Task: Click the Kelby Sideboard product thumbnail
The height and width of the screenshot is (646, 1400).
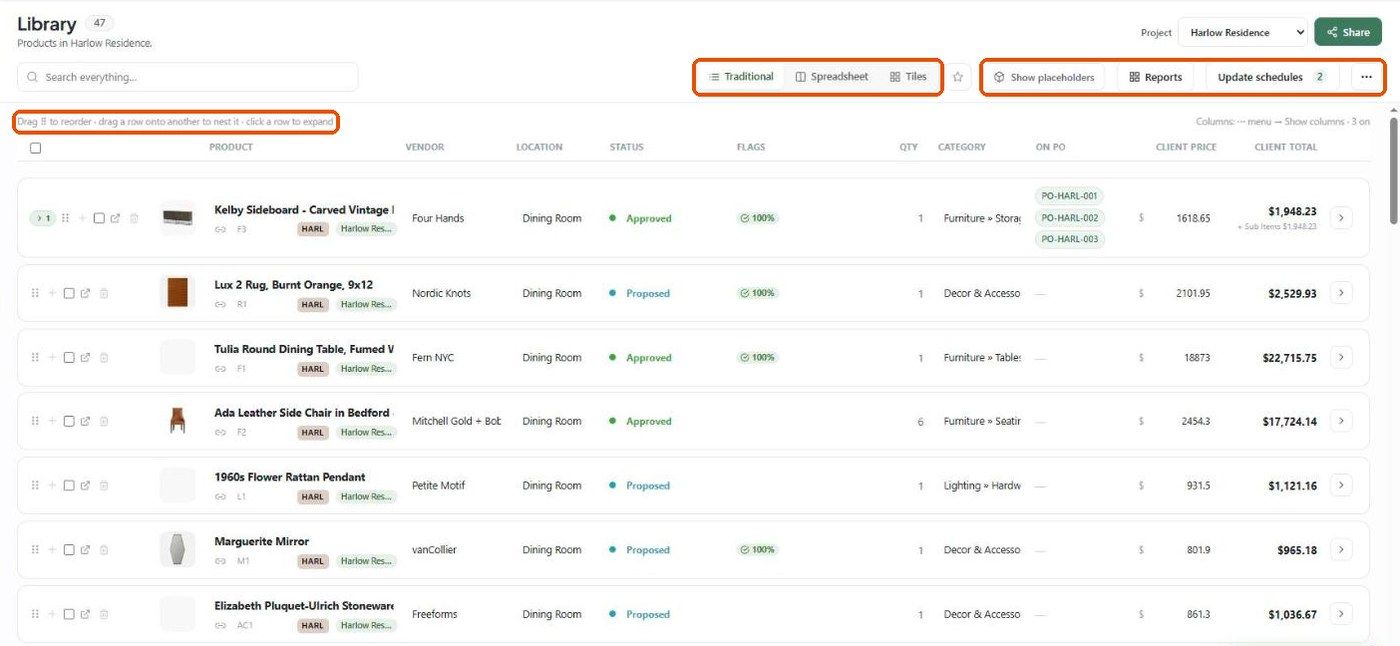Action: click(x=178, y=218)
